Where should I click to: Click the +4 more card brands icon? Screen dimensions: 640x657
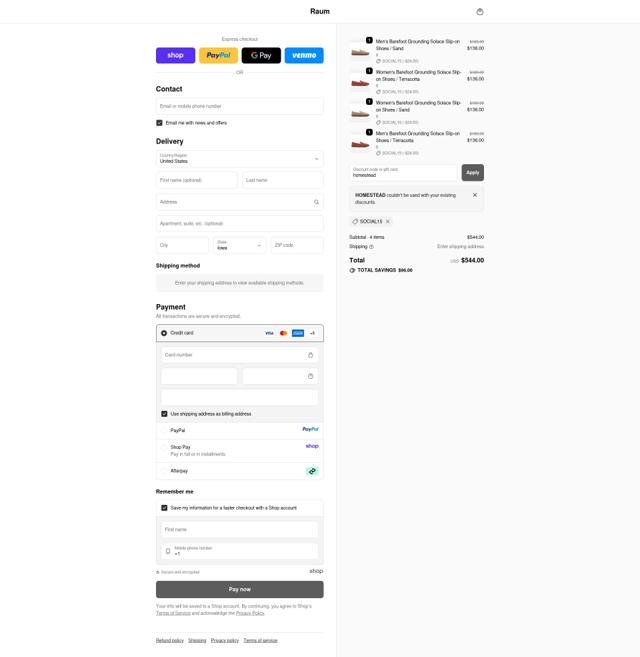click(312, 333)
